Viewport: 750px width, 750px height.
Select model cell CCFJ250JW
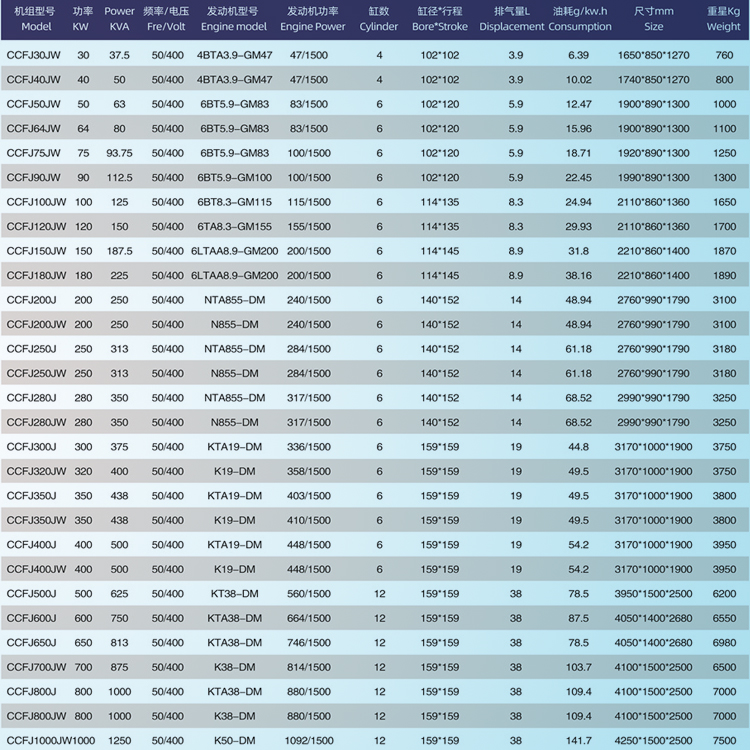pyautogui.click(x=36, y=374)
